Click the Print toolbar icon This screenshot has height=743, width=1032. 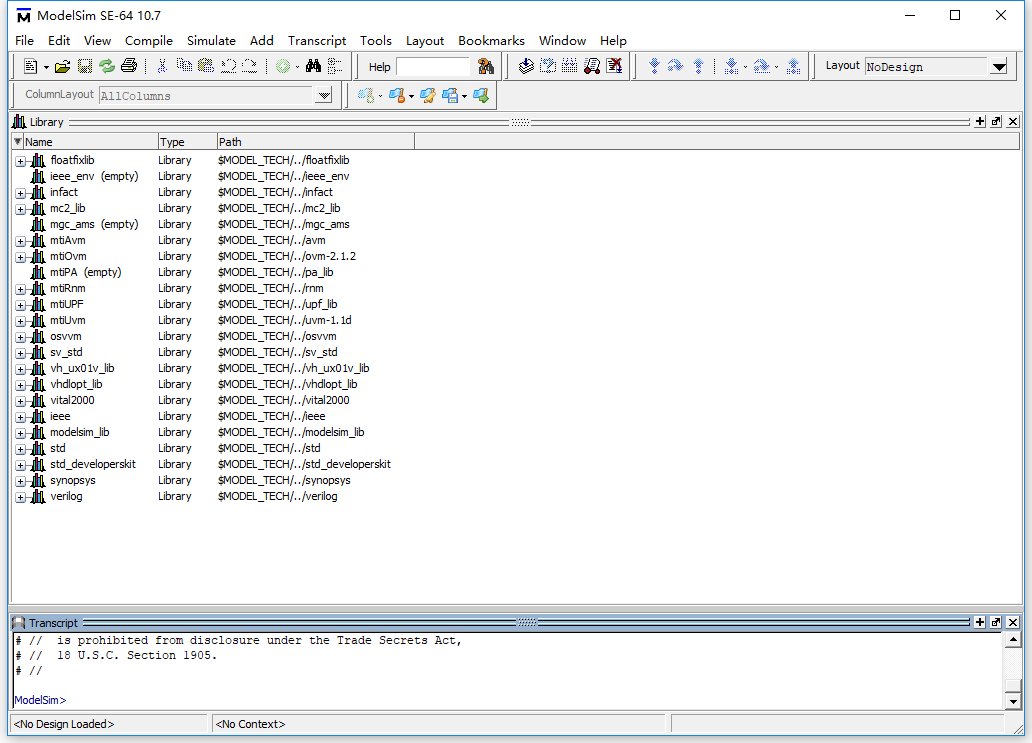tap(129, 66)
